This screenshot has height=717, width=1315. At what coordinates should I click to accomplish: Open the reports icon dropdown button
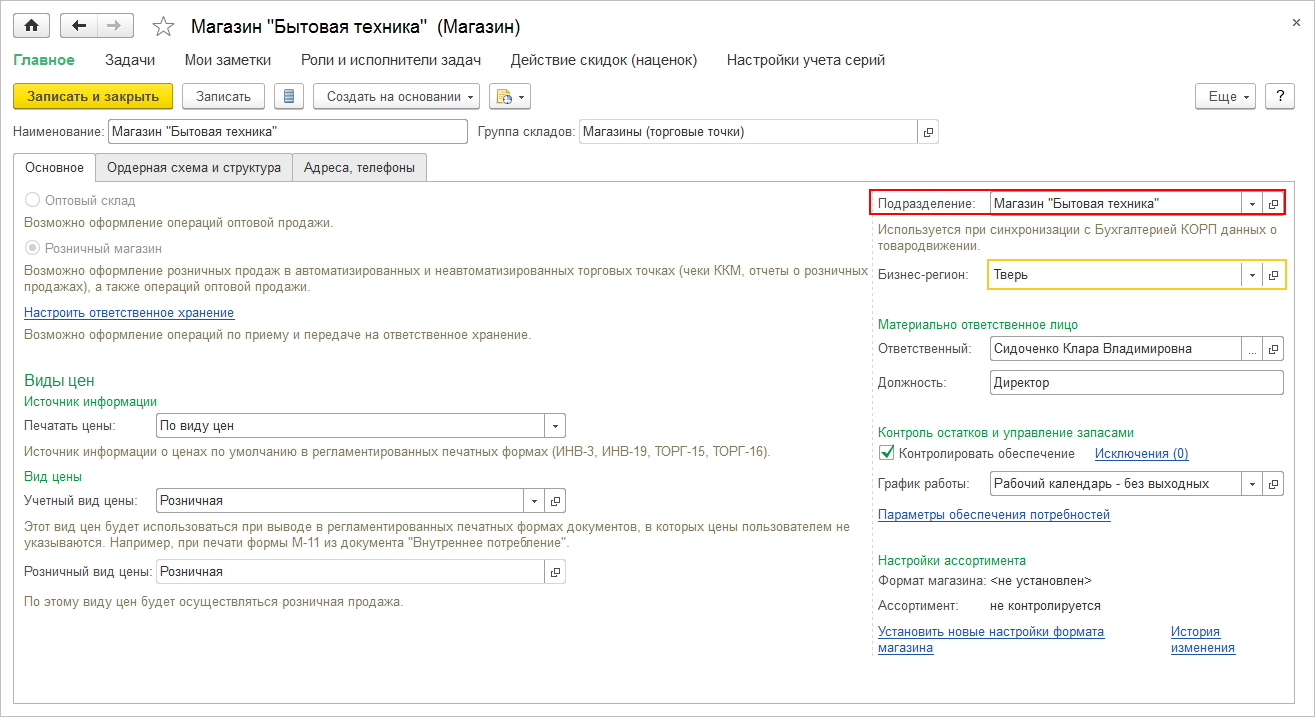pyautogui.click(x=509, y=96)
